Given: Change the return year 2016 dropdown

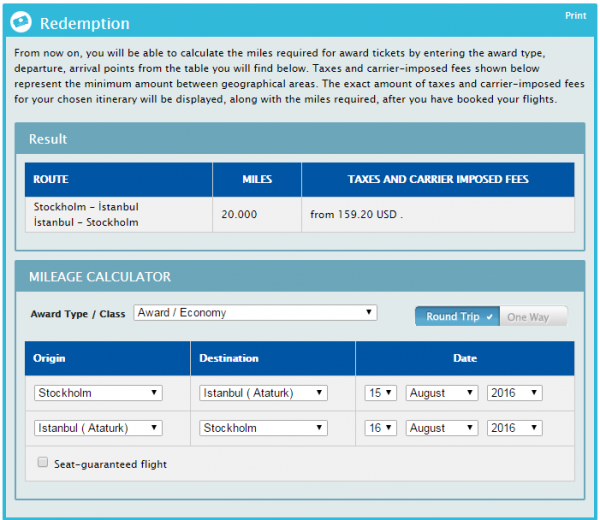Looking at the screenshot, I should [514, 428].
